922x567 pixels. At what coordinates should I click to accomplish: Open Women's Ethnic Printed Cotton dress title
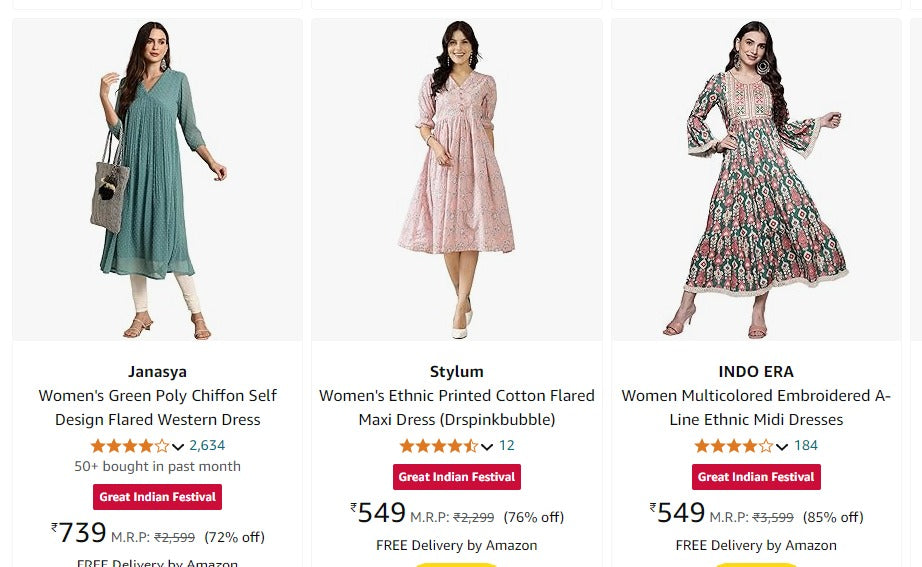[x=457, y=407]
